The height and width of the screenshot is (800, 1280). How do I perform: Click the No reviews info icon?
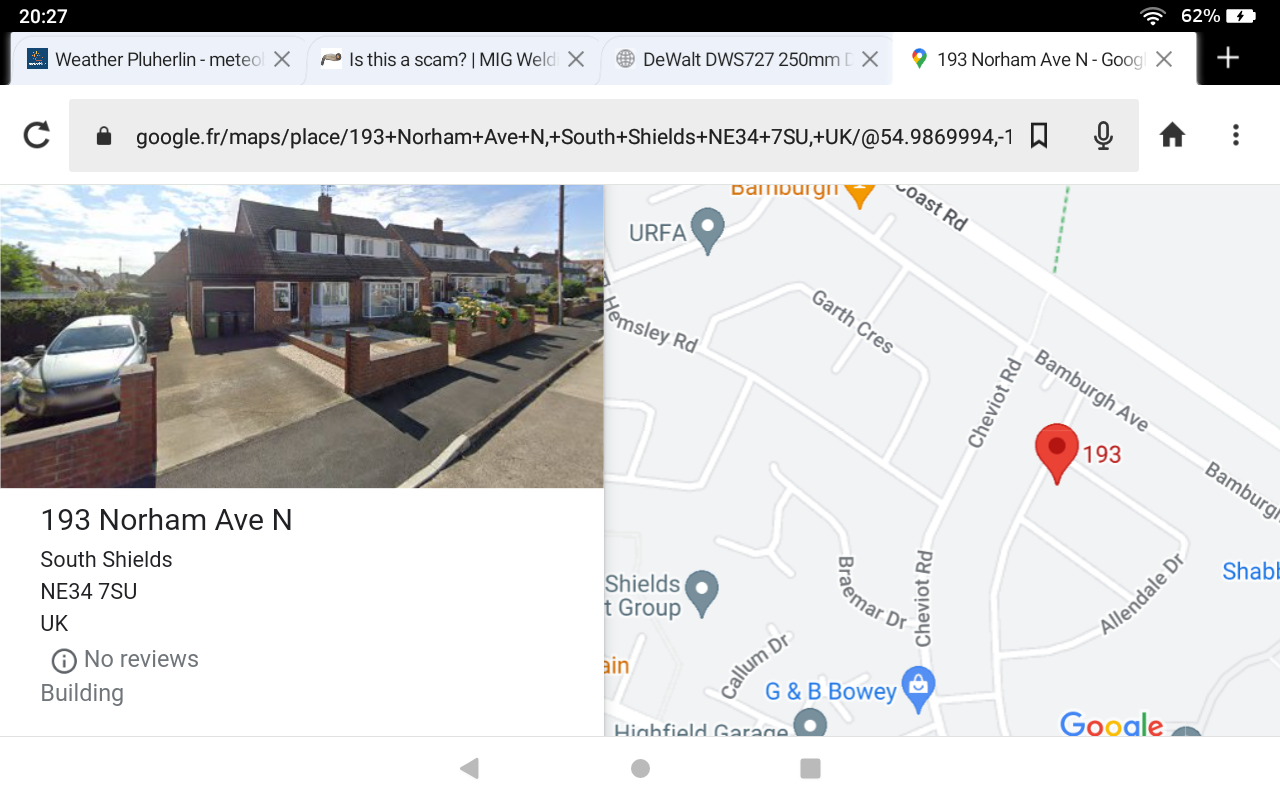64,660
